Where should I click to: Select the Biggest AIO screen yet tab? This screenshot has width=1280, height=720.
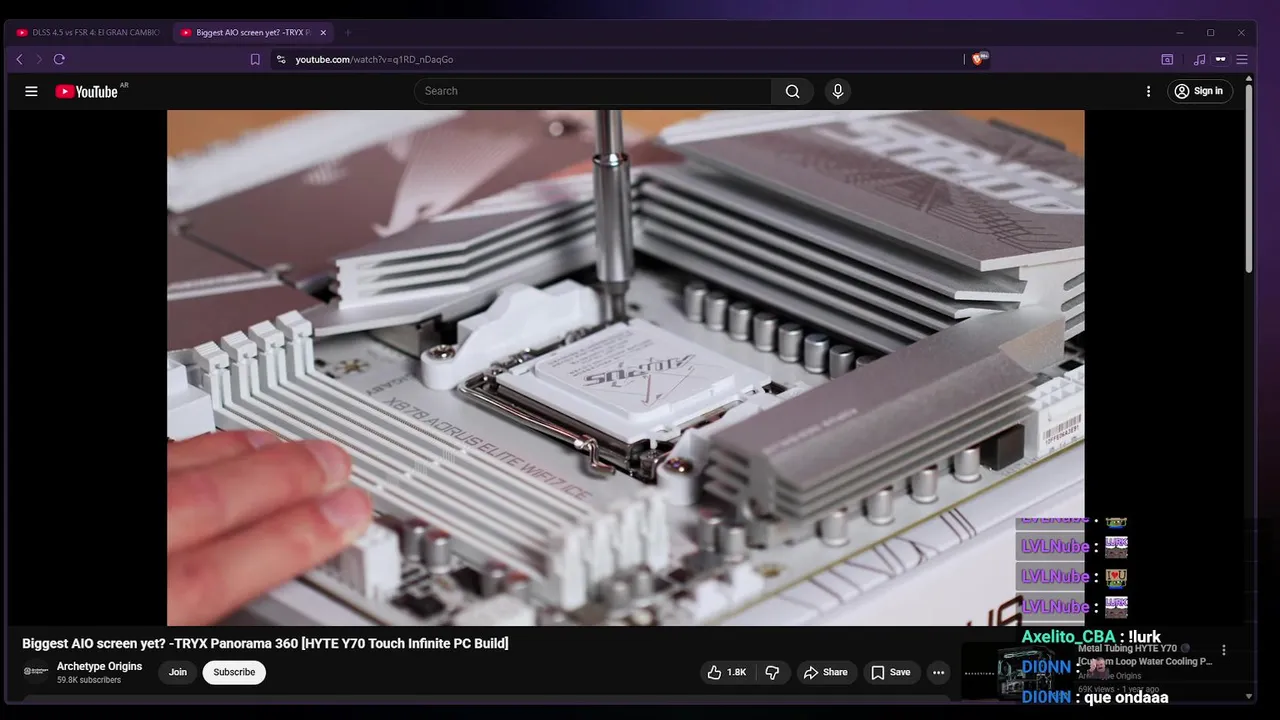point(247,33)
